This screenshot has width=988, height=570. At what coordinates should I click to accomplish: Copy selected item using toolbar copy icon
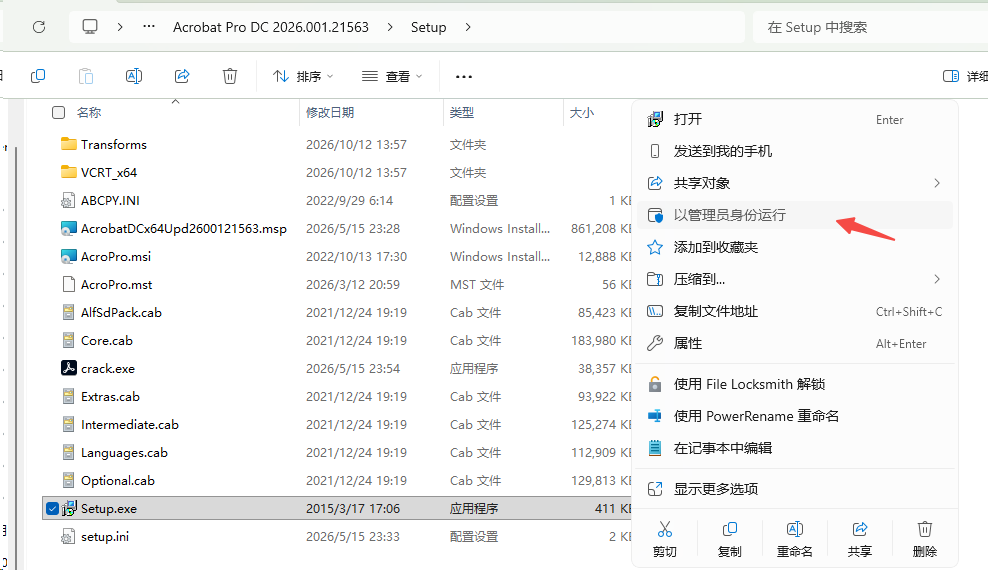(x=38, y=76)
